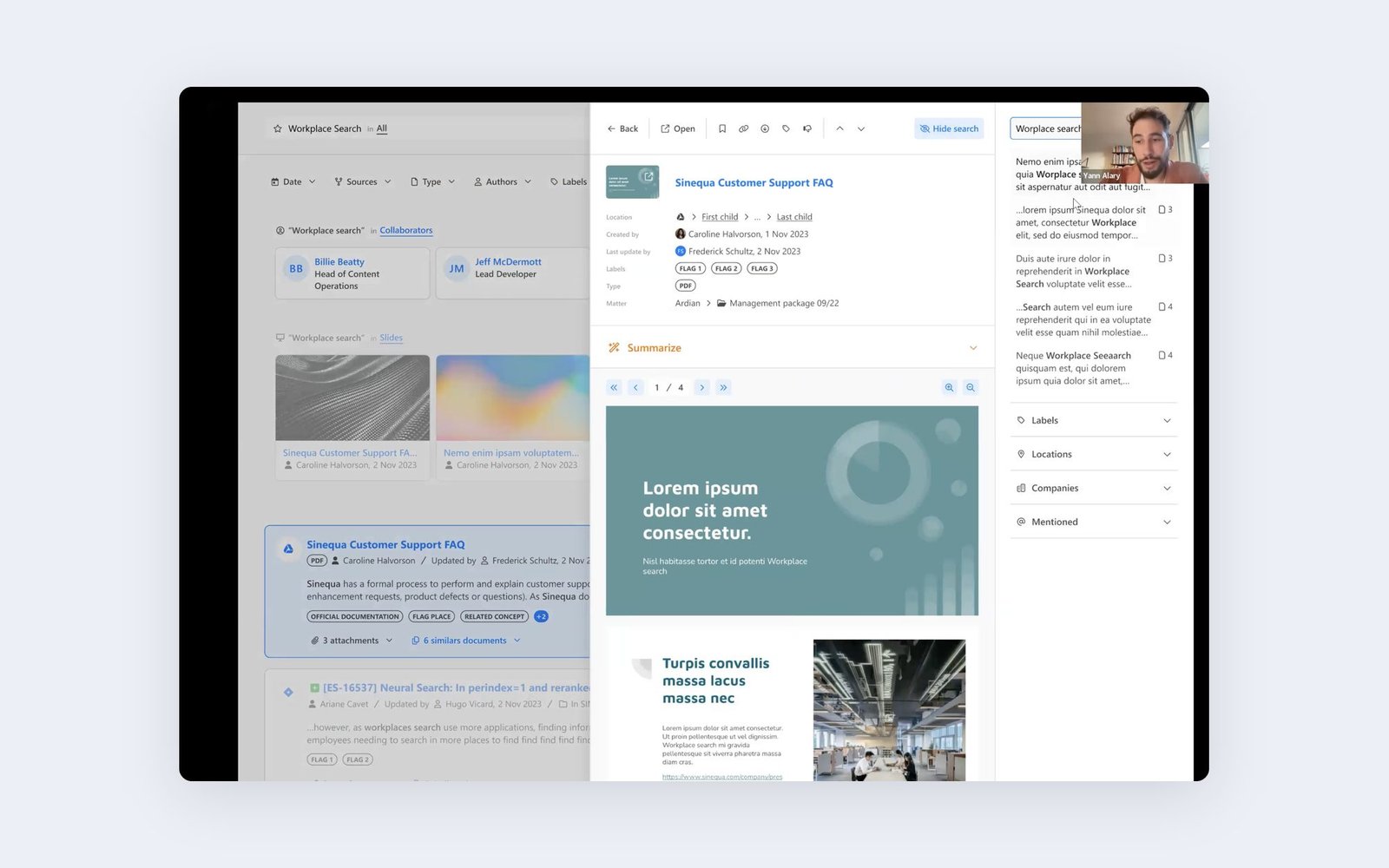Open the Type filter dropdown

tap(432, 181)
